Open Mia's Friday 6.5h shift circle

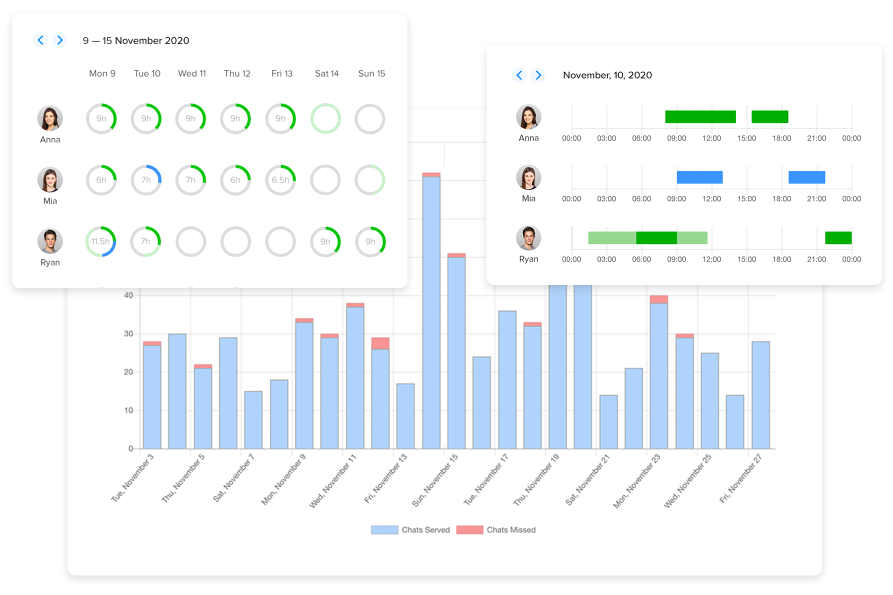280,180
